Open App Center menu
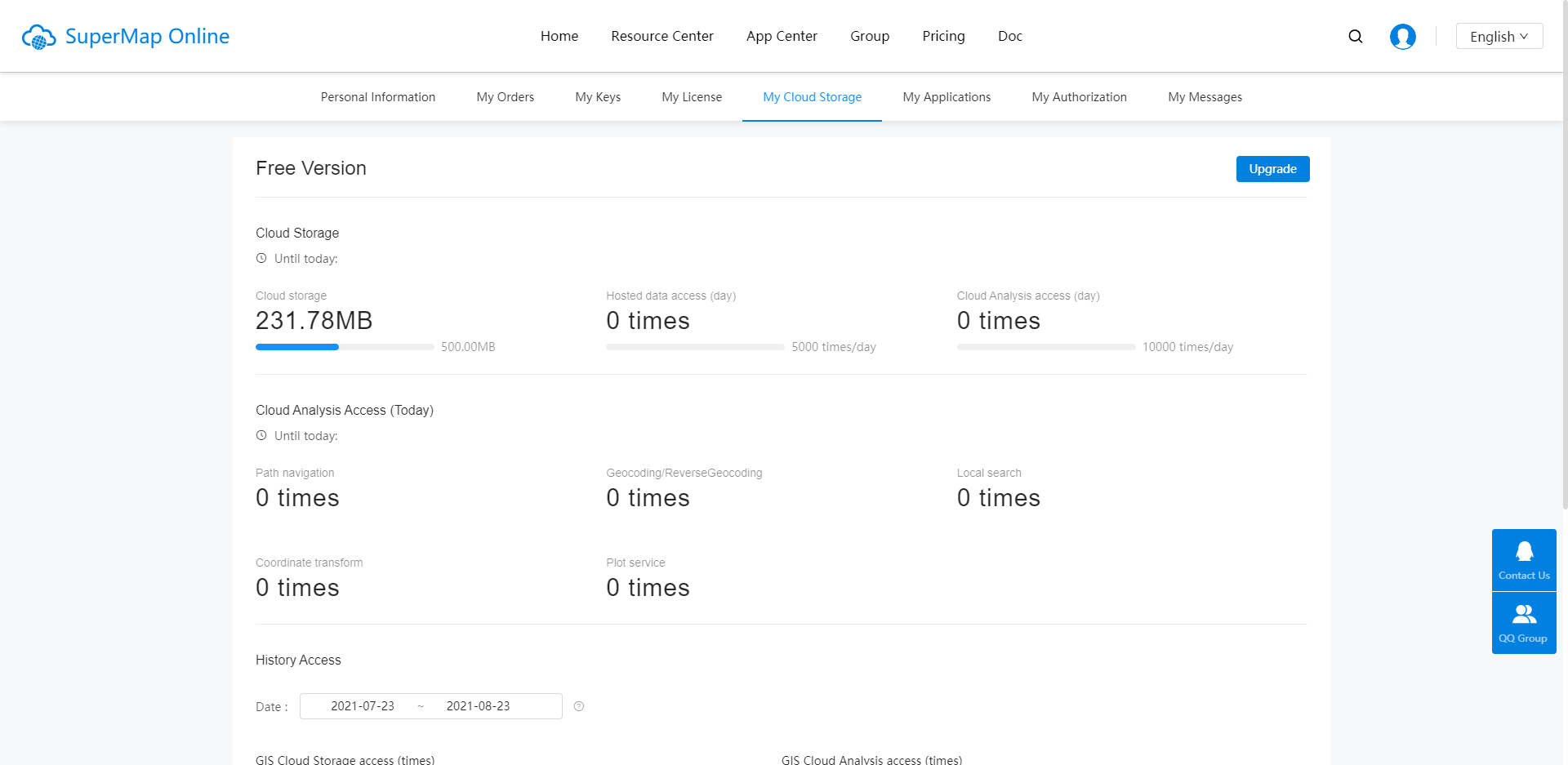The width and height of the screenshot is (1568, 765). point(782,36)
